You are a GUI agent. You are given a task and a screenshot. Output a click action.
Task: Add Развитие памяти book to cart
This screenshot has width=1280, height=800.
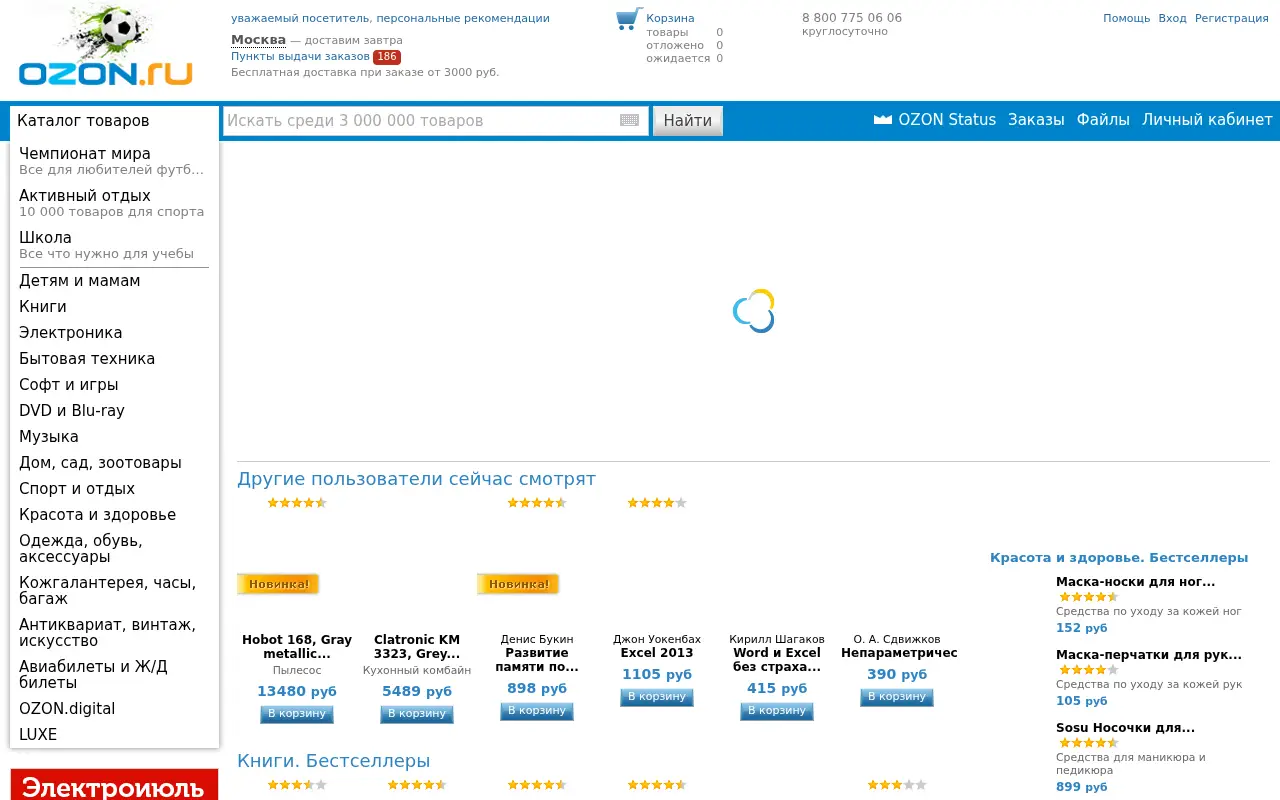(537, 711)
